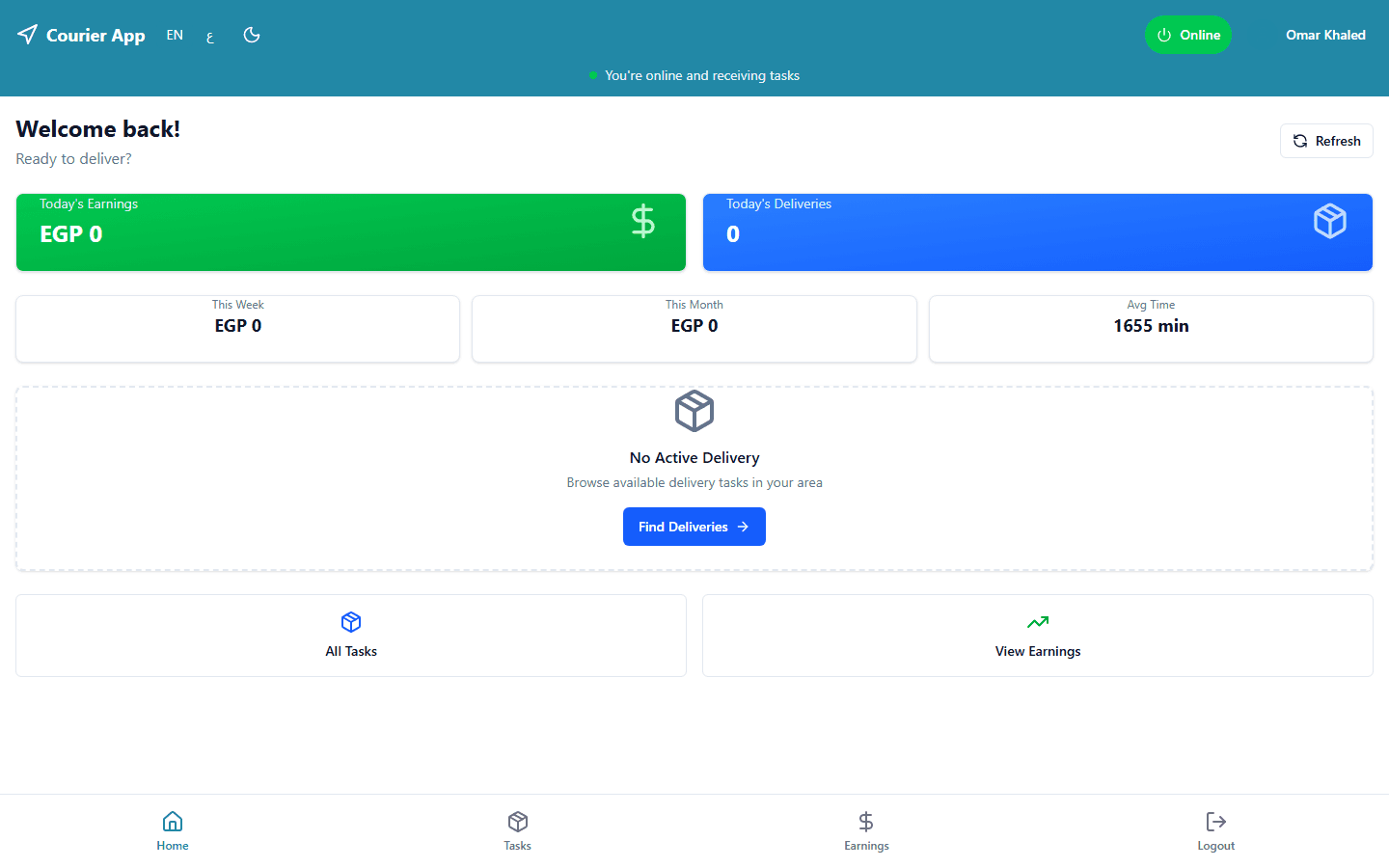The image size is (1389, 868).
Task: Click Find Deliveries button
Action: 694,527
